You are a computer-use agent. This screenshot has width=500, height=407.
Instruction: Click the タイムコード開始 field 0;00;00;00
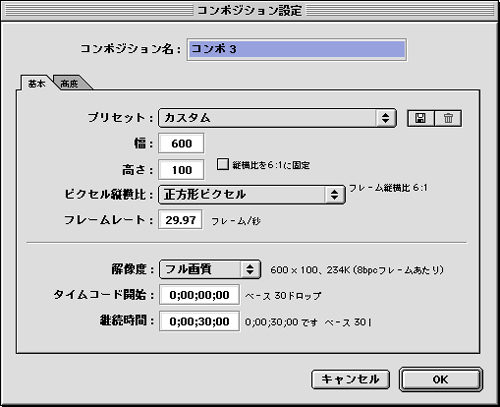click(199, 295)
